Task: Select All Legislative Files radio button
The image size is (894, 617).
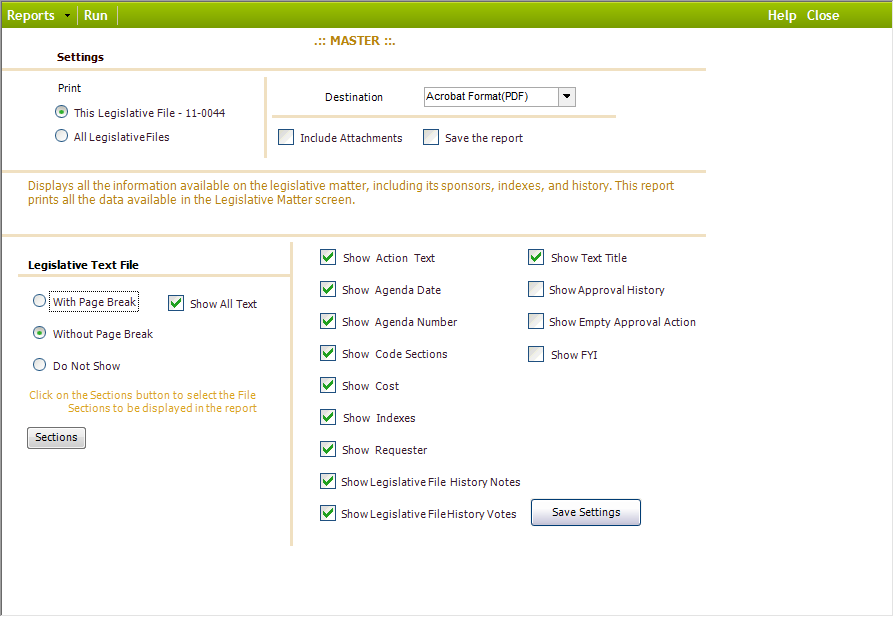Action: [62, 136]
